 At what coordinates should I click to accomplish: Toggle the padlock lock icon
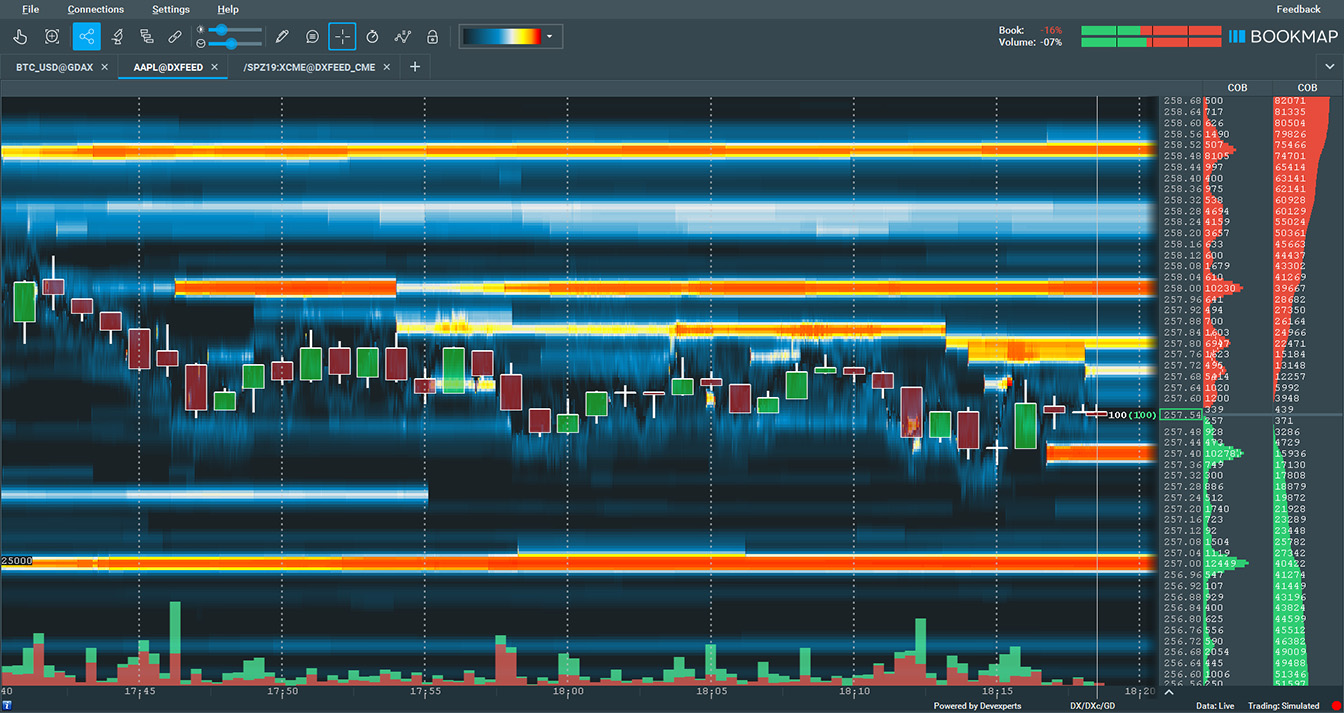[432, 37]
